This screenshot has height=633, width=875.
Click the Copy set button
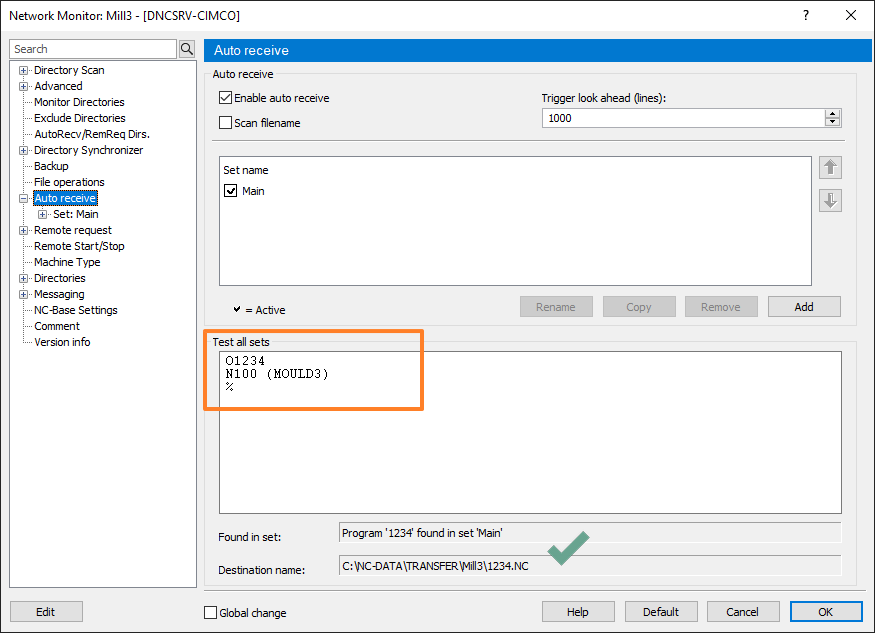(638, 306)
